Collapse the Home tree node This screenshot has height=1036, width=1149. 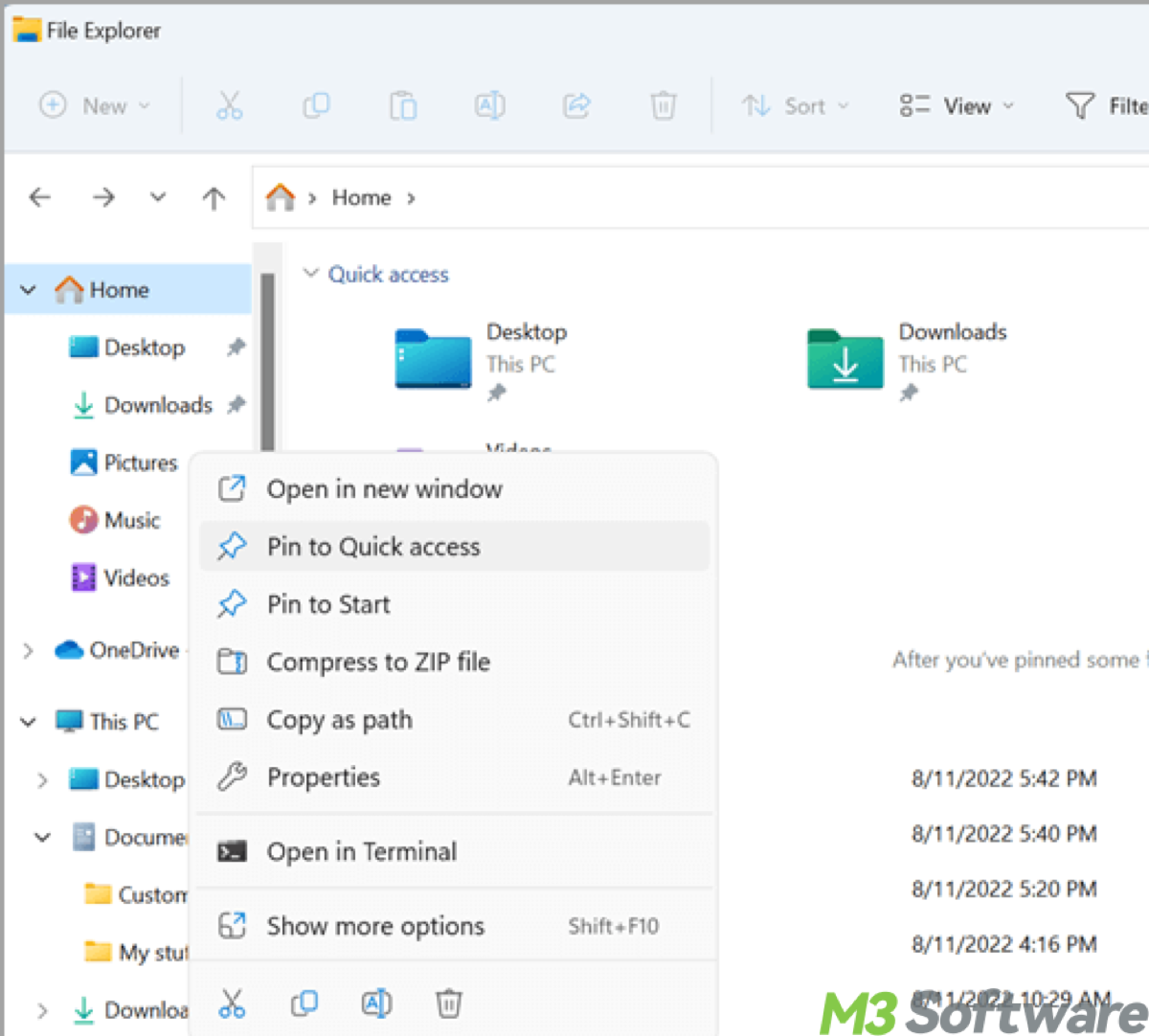click(29, 289)
